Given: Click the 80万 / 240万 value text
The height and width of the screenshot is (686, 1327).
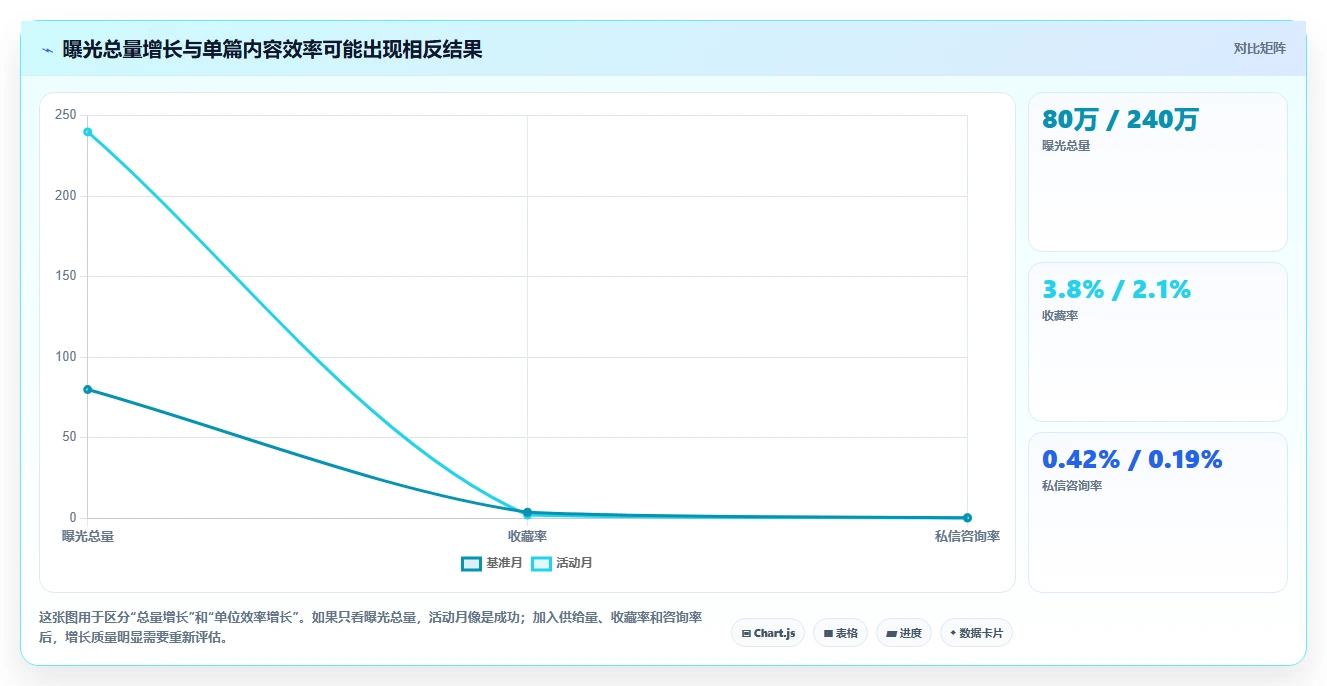Looking at the screenshot, I should pyautogui.click(x=1120, y=120).
